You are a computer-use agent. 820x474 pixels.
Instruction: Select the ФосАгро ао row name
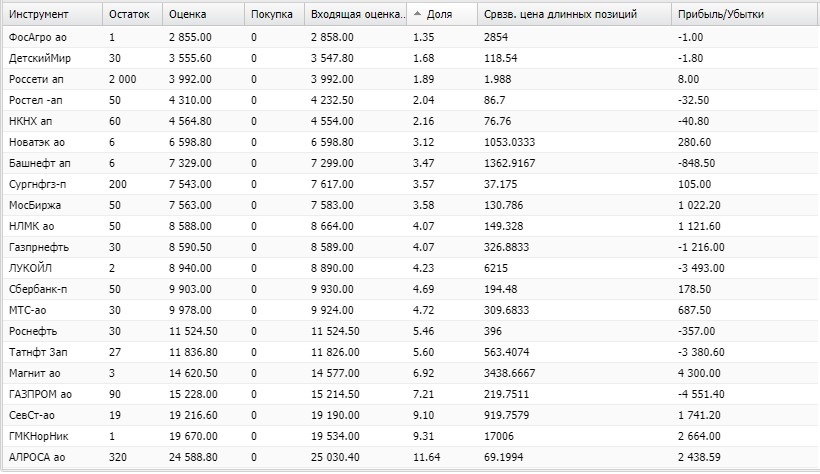tap(38, 37)
